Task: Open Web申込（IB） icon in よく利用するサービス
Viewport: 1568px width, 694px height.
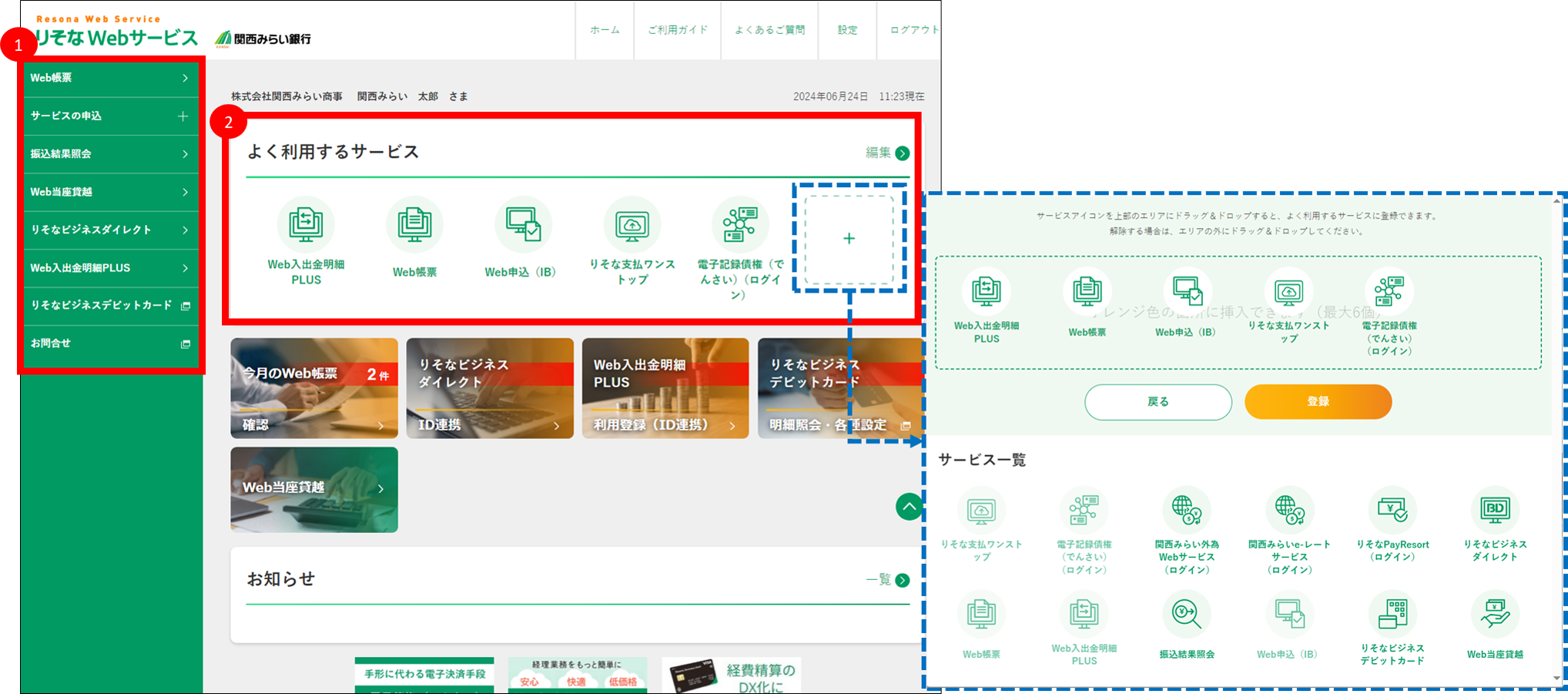Action: click(523, 225)
